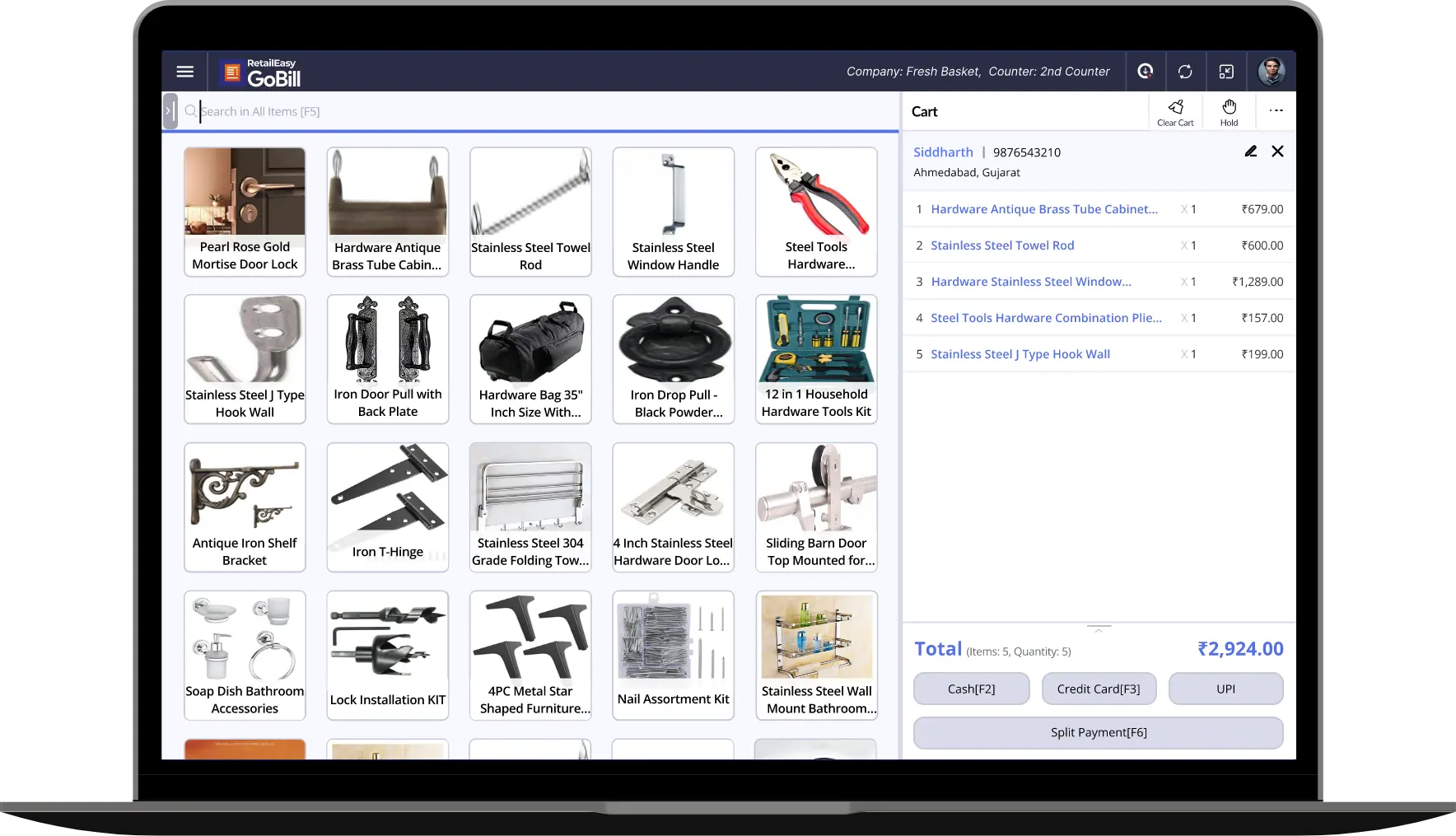Select Cash payment method
The image size is (1456, 836).
[x=971, y=689]
